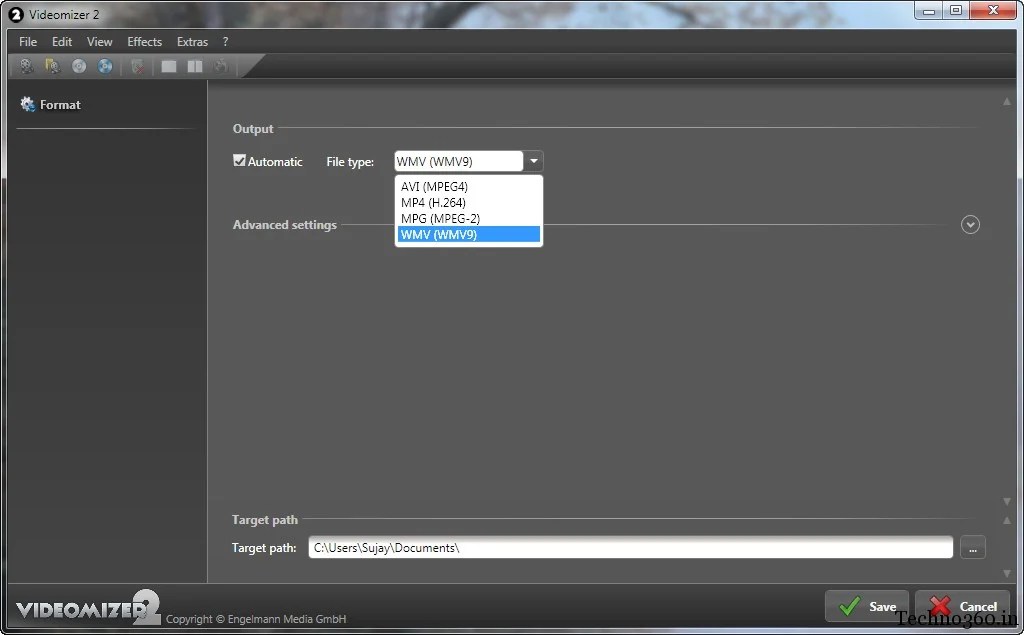Image resolution: width=1024 pixels, height=635 pixels.
Task: Minimize the Videomizer 2 window
Action: [929, 11]
